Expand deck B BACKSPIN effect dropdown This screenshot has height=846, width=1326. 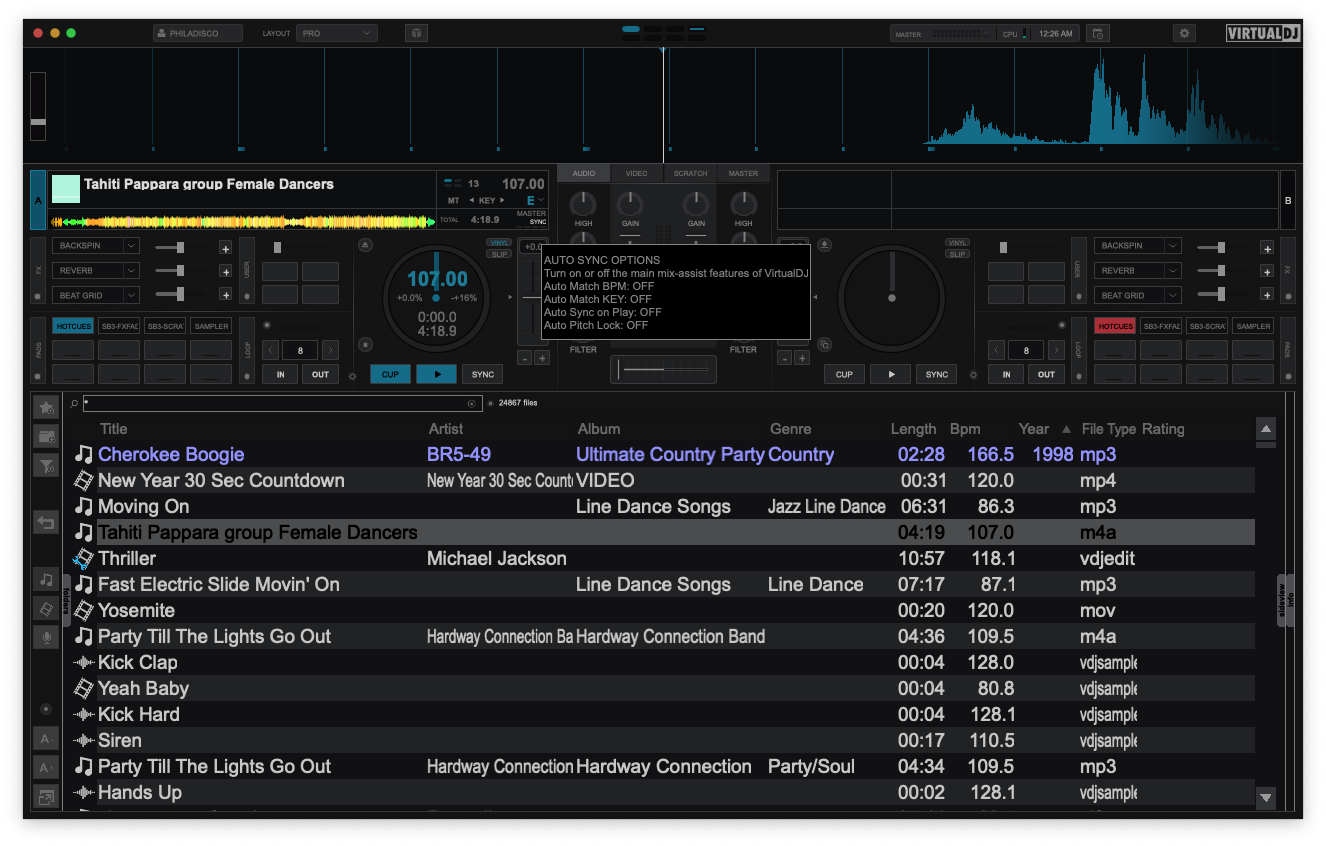[1173, 246]
